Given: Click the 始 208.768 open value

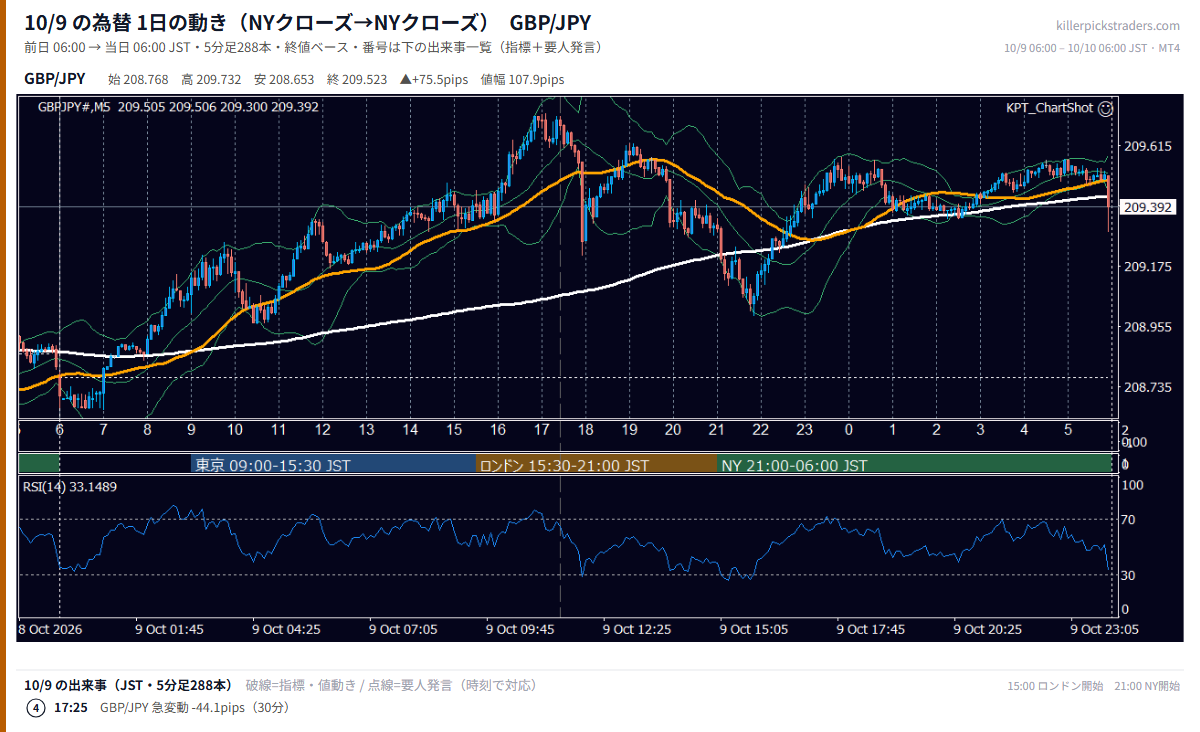Looking at the screenshot, I should point(137,79).
